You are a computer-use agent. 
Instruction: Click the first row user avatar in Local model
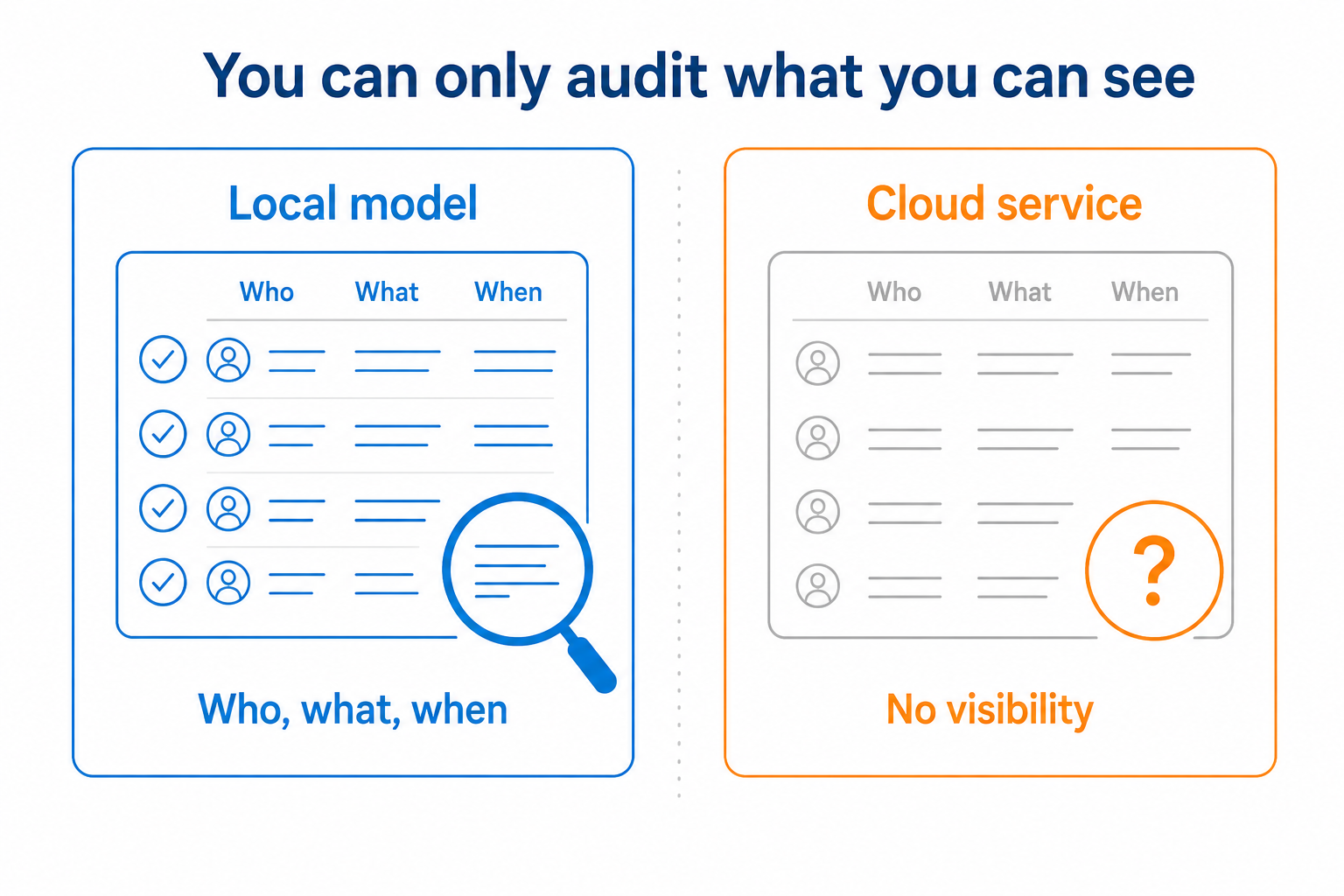click(228, 360)
